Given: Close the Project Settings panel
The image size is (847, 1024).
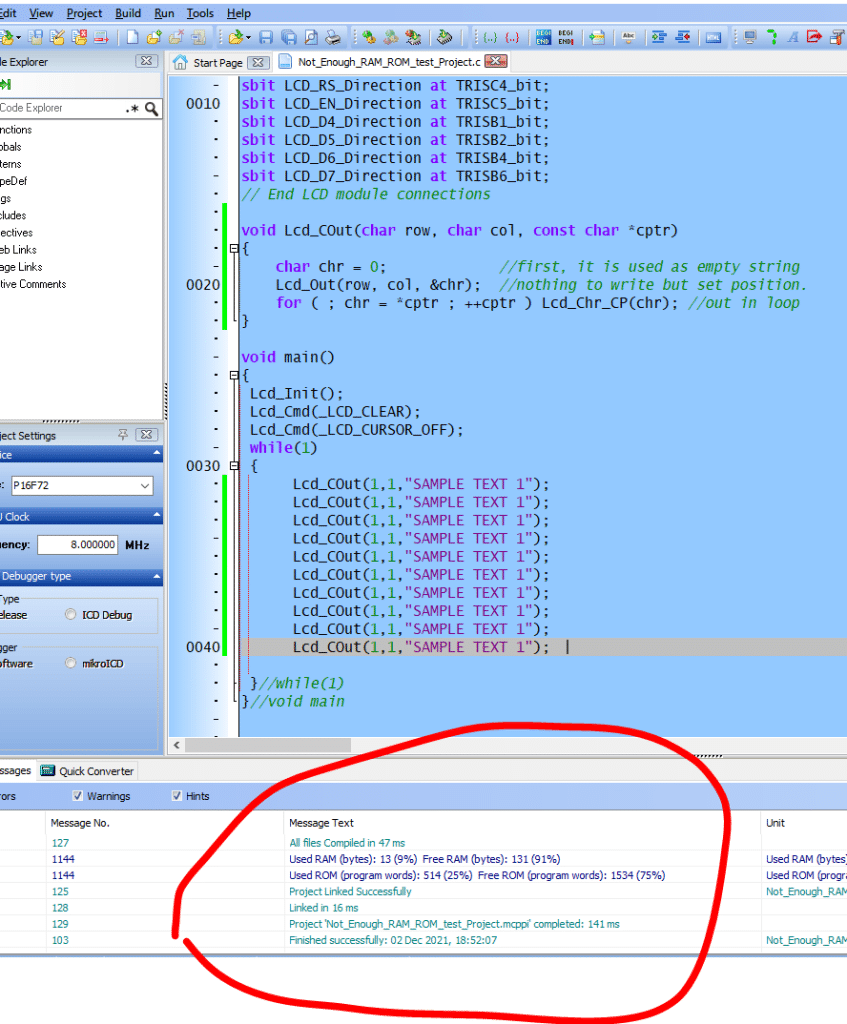Looking at the screenshot, I should (x=147, y=435).
